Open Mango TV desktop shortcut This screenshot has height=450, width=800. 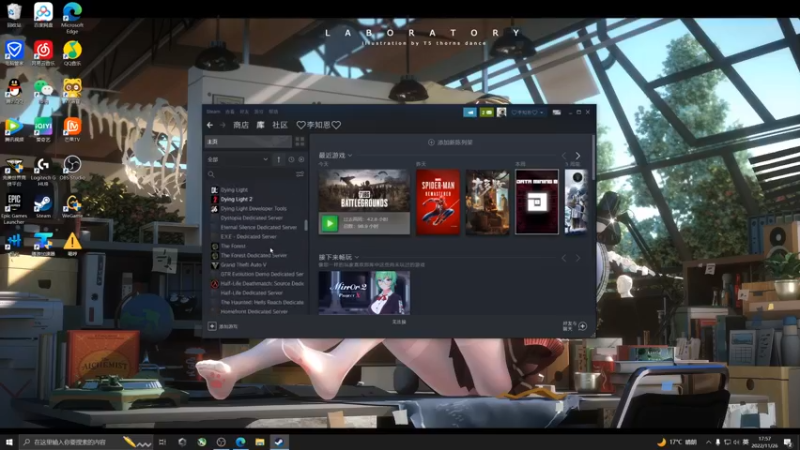click(72, 130)
